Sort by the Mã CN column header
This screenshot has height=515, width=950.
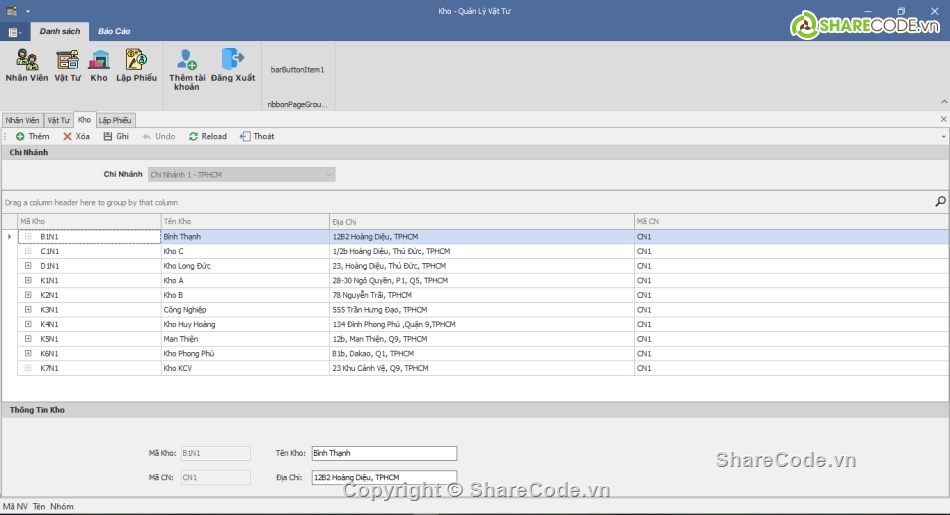coord(791,221)
